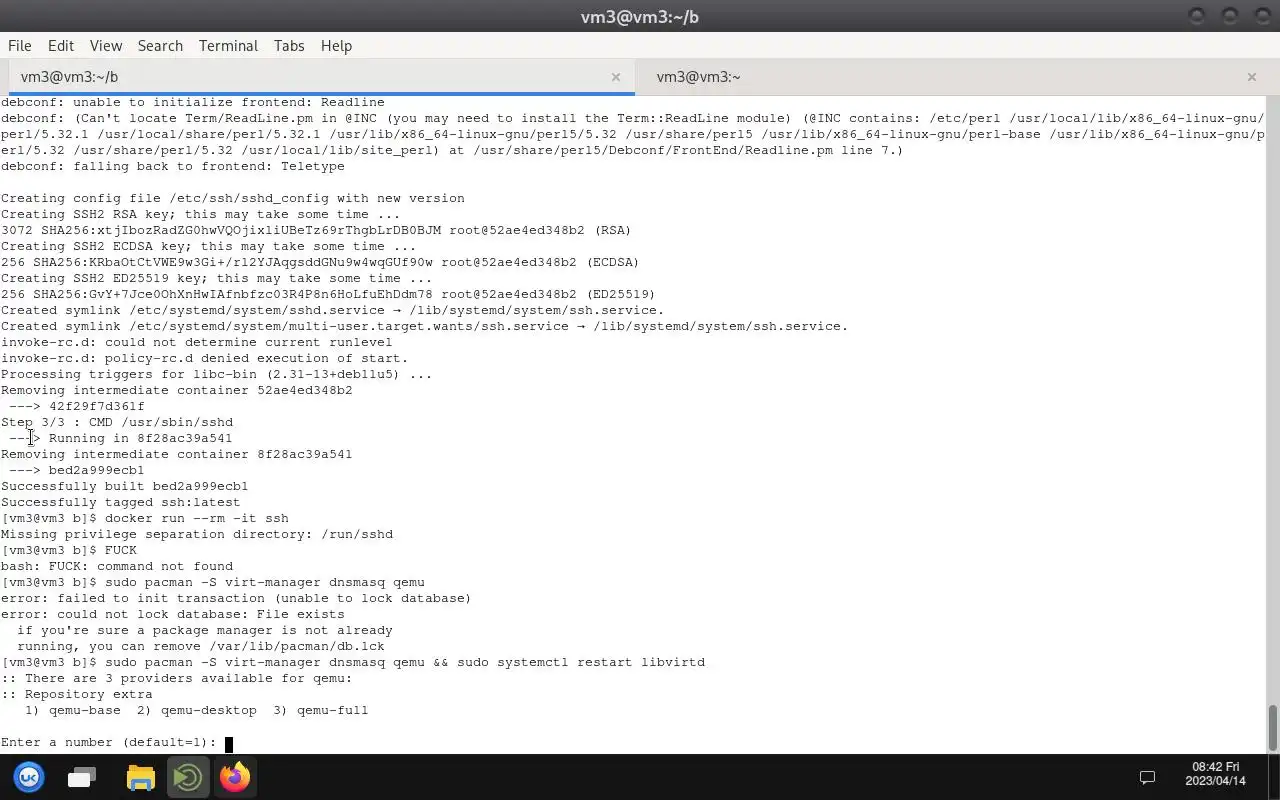This screenshot has height=800, width=1280.
Task: Launch Firefox from the taskbar
Action: (235, 777)
